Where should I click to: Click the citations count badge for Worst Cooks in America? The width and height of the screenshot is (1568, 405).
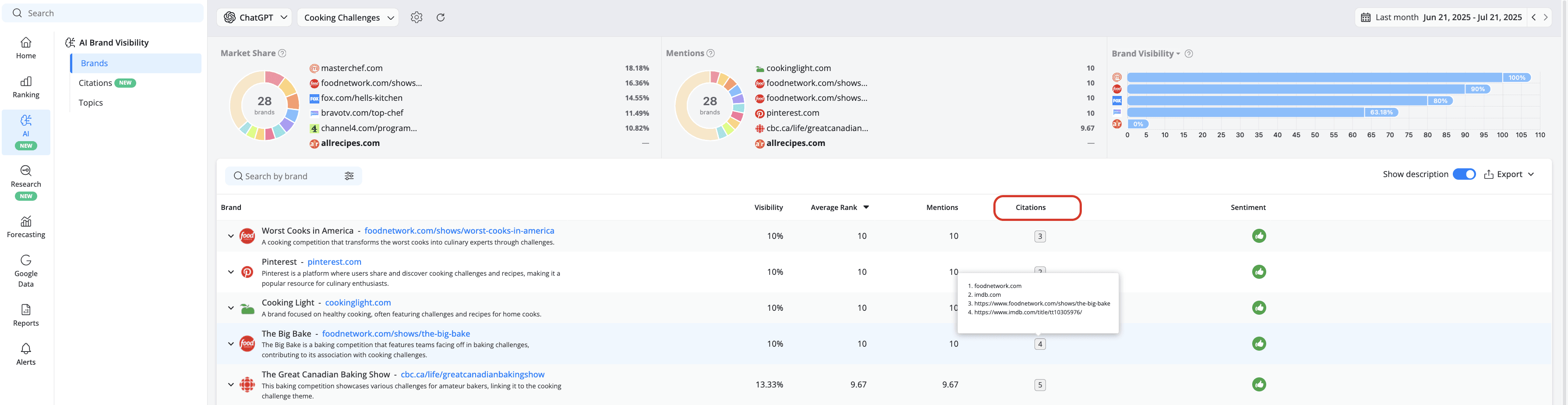(x=1040, y=236)
